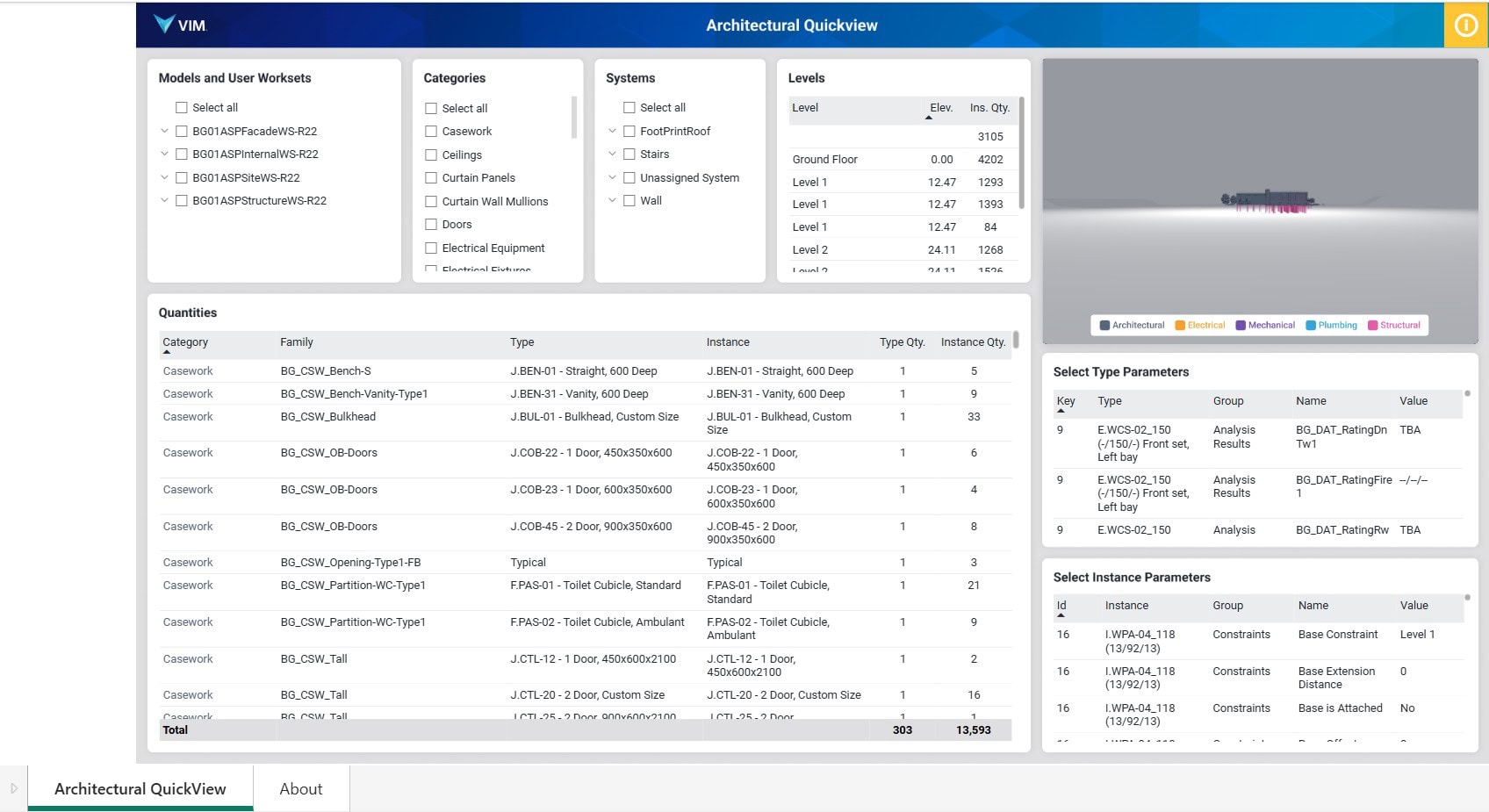Switch to the Architectural QuickView tab
Screen dimensions: 1489x812
(140, 788)
